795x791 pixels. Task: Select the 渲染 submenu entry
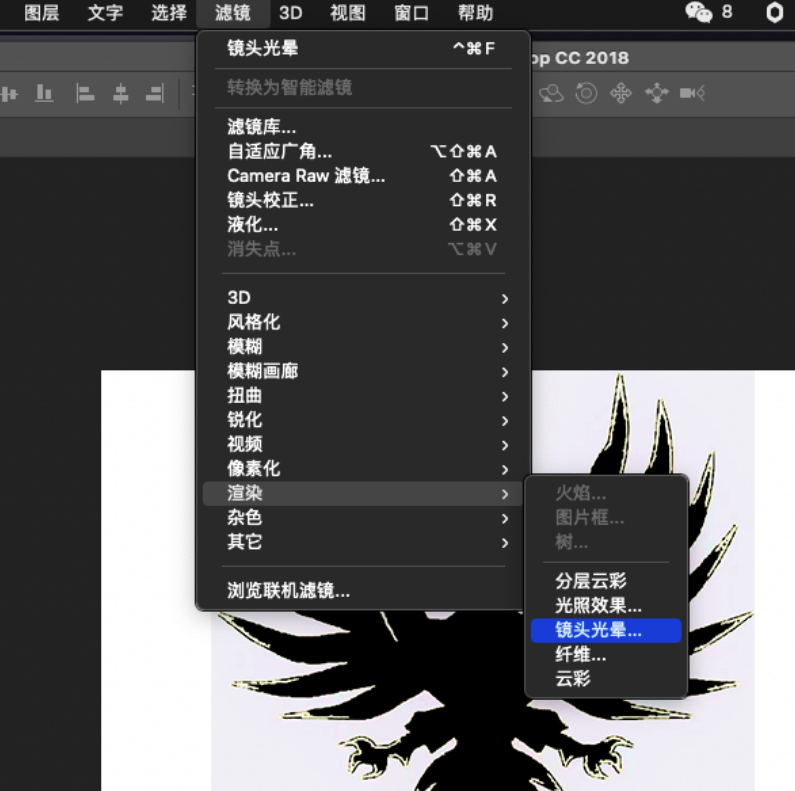coord(363,493)
